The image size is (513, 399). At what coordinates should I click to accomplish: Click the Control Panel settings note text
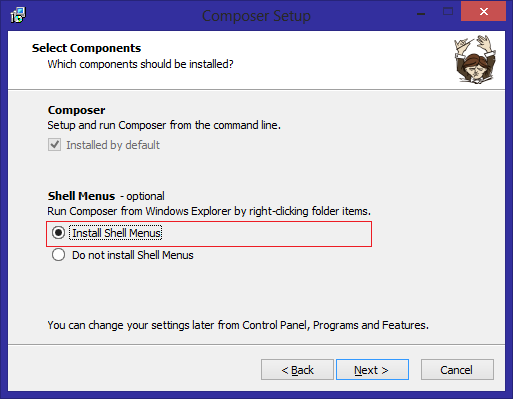coord(238,325)
